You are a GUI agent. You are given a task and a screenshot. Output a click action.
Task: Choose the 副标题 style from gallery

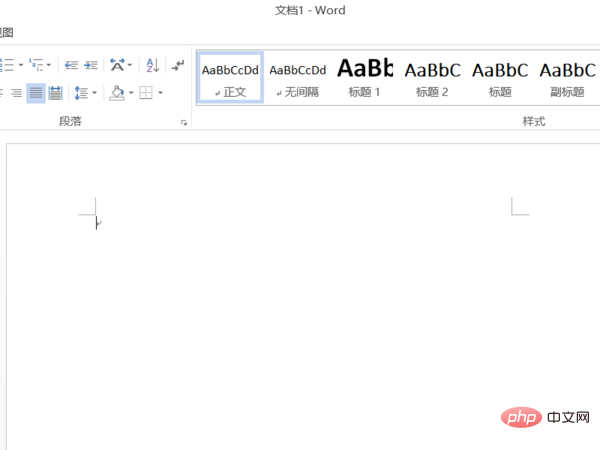click(567, 77)
